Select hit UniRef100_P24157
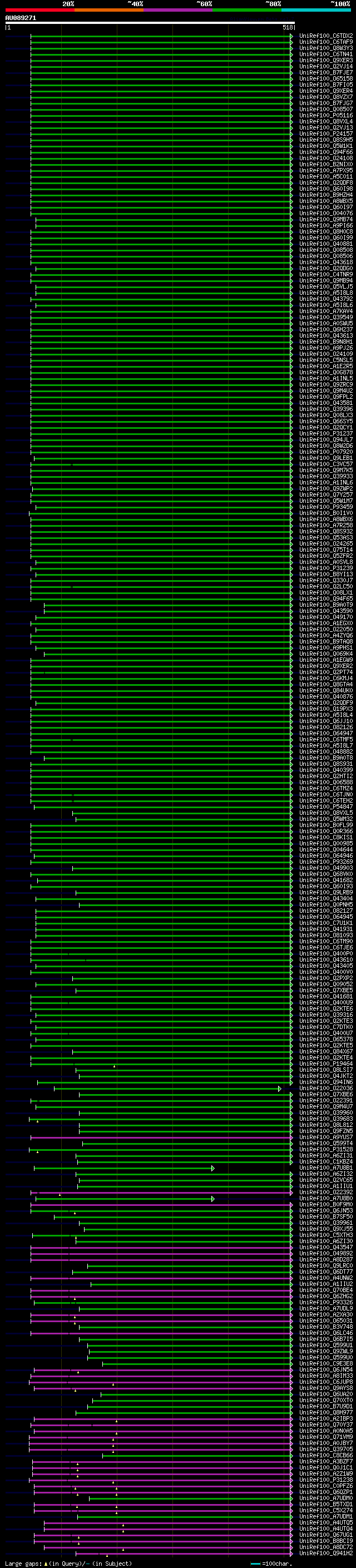Screen dimensions: 356x1568 click(326, 134)
